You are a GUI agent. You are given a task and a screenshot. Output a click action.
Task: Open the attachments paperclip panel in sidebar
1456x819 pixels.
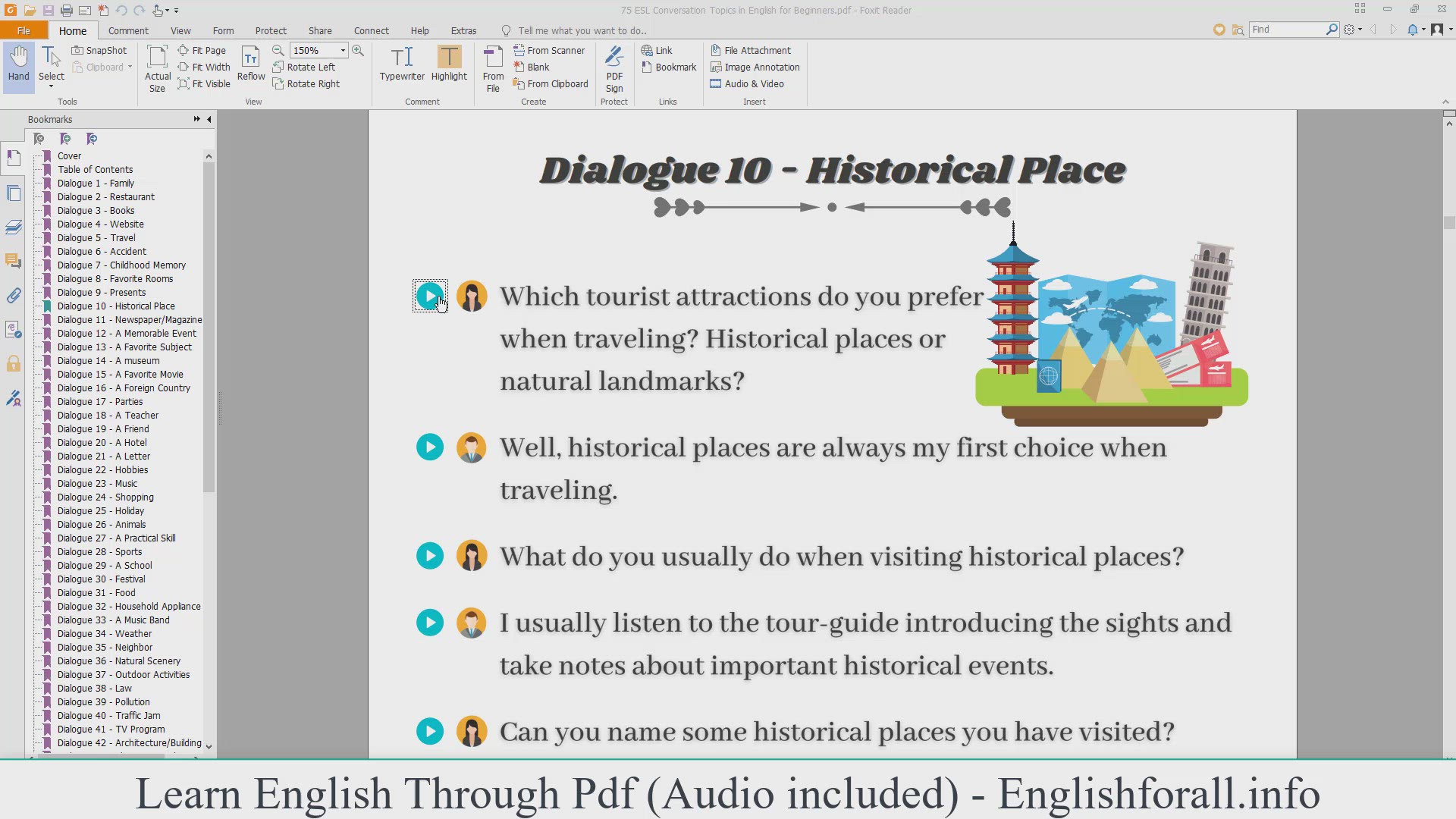pos(14,296)
